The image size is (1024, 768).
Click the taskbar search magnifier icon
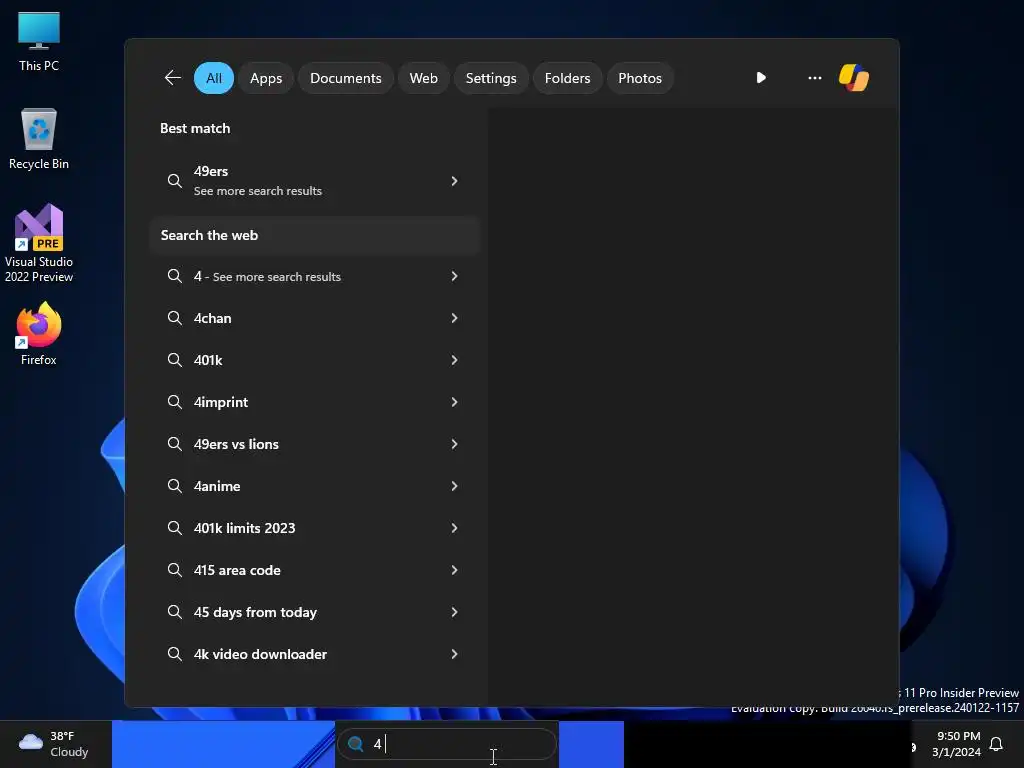coord(355,744)
